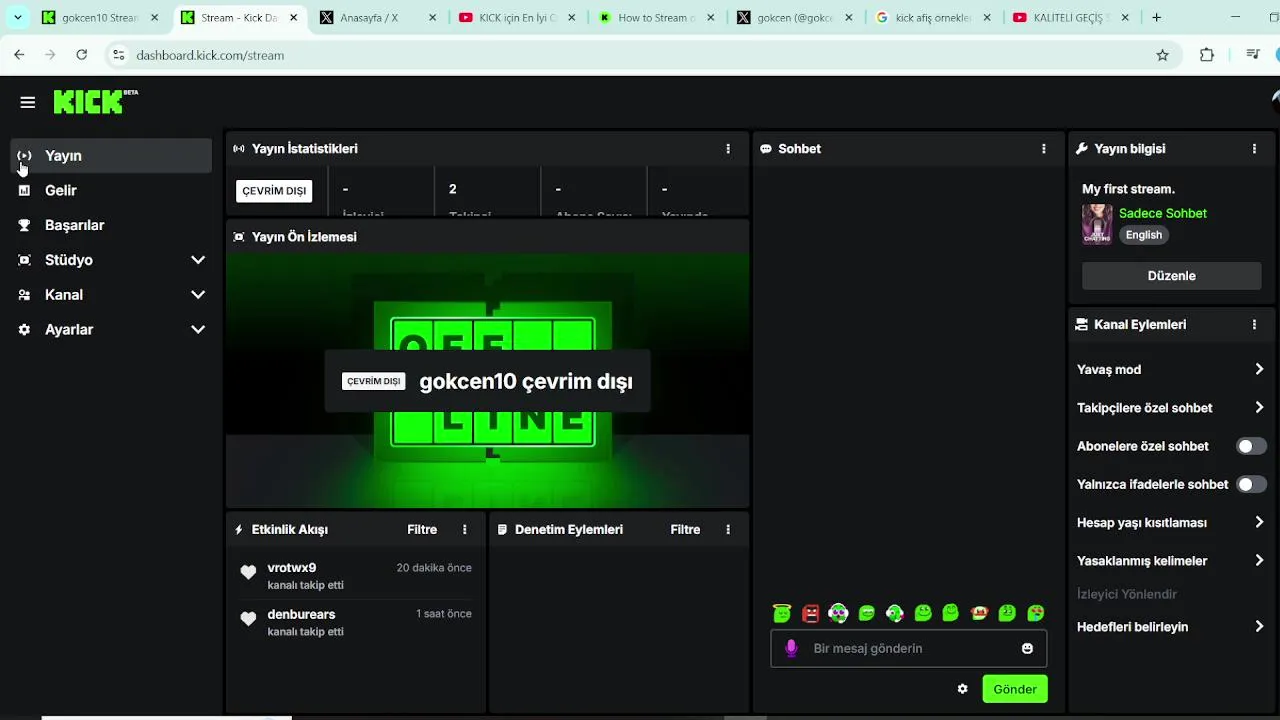Click the Sadece Sohbet category thumbnail
Viewport: 1280px width, 720px height.
pyautogui.click(x=1097, y=224)
